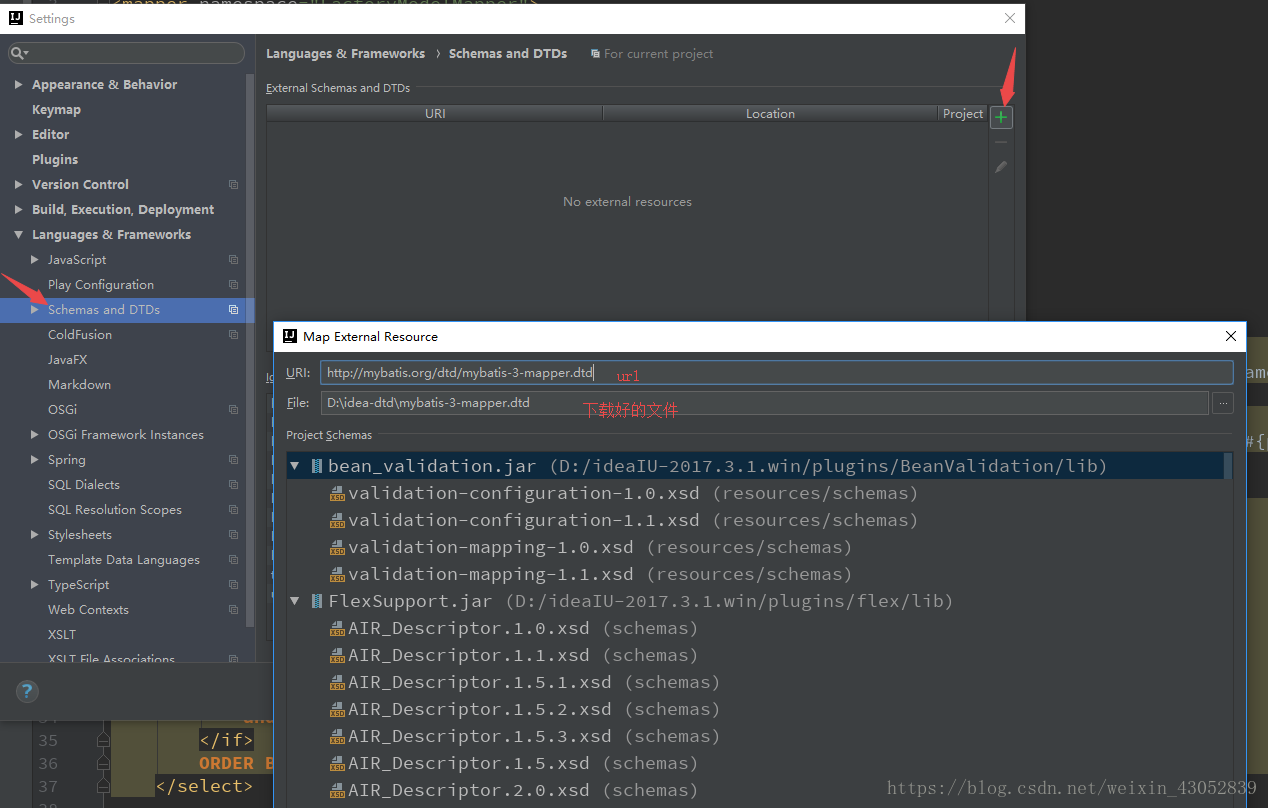This screenshot has height=808, width=1268.
Task: Open JavaFX settings page
Action: (x=67, y=360)
